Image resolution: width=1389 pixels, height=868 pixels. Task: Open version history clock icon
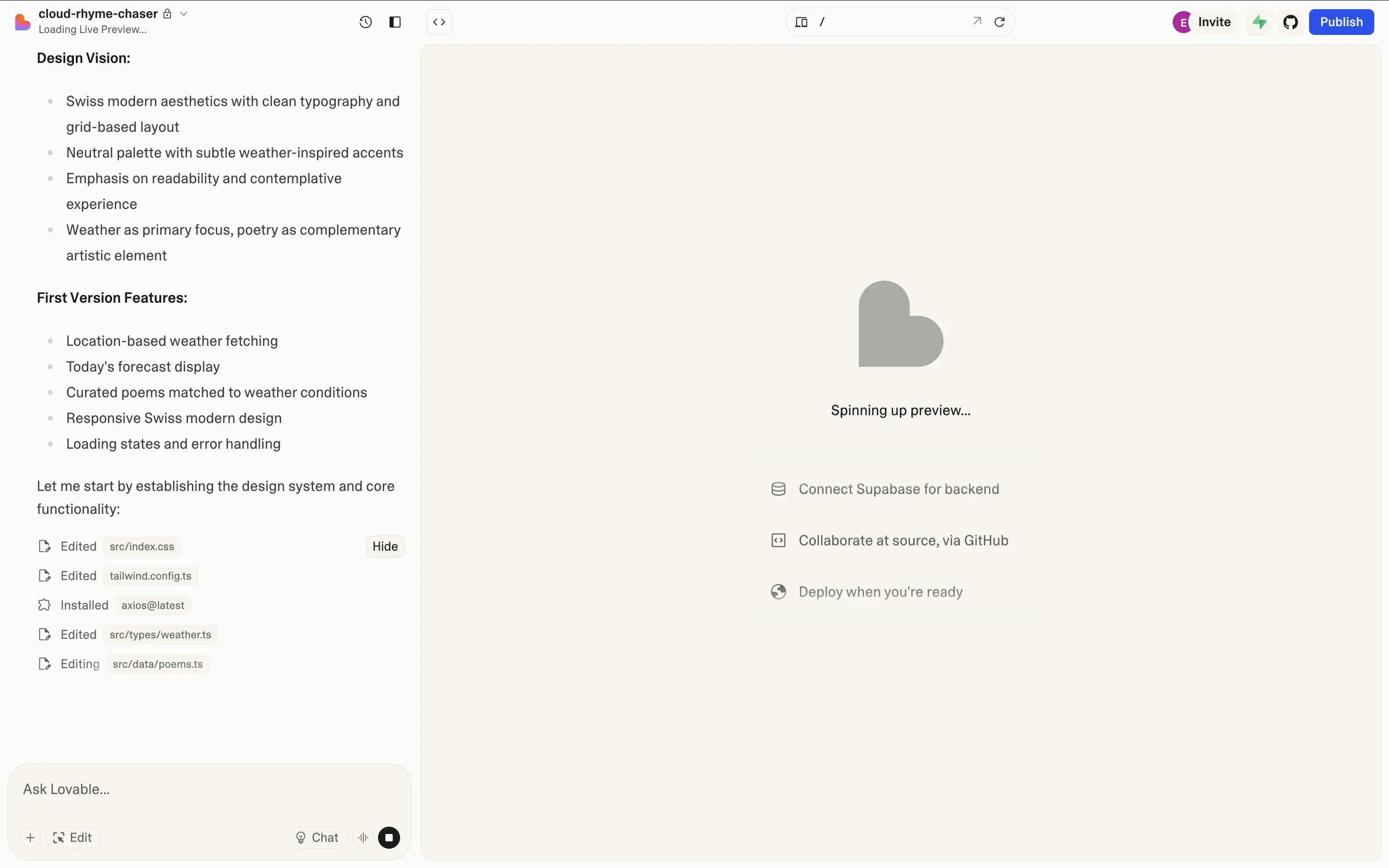[x=366, y=22]
